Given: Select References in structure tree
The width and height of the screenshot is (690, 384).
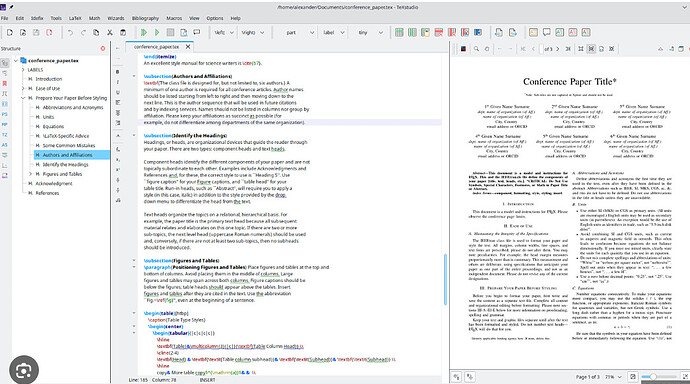Looking at the screenshot, I should tap(47, 193).
